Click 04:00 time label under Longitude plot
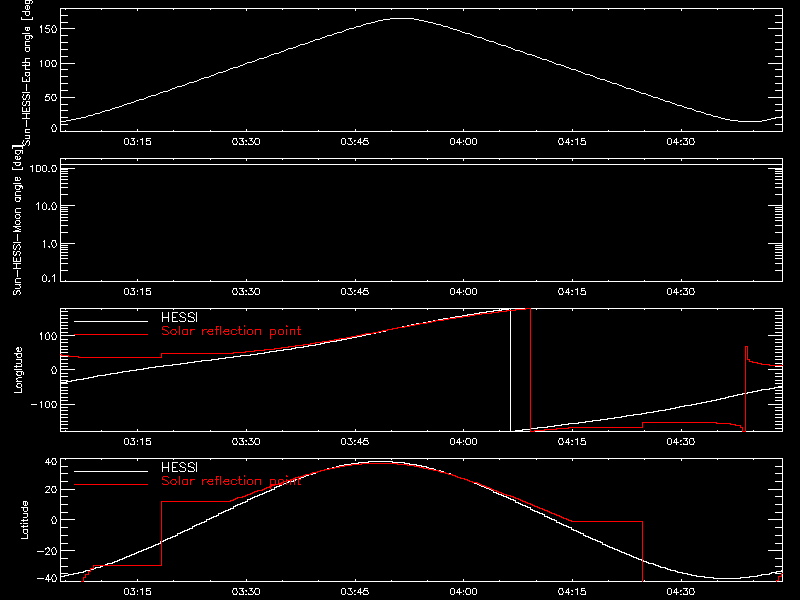The image size is (800, 600). [x=463, y=442]
